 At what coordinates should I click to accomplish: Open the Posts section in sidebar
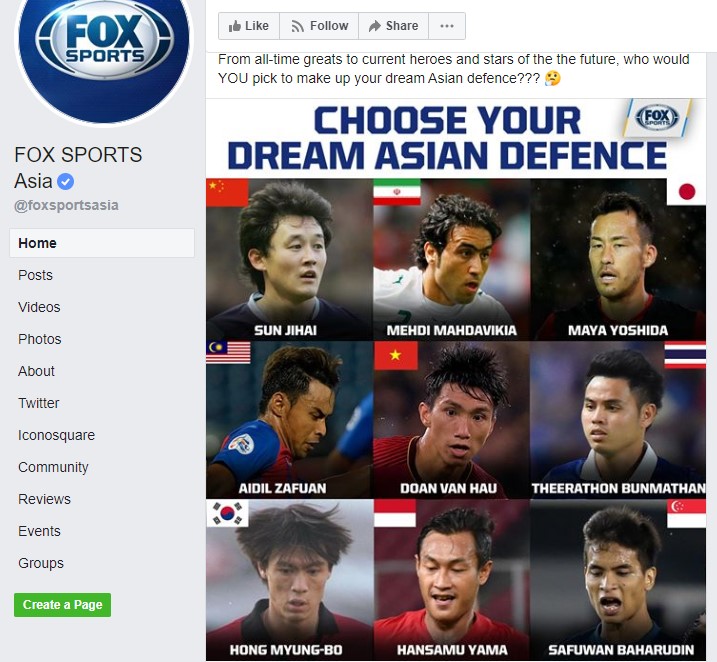tap(35, 275)
